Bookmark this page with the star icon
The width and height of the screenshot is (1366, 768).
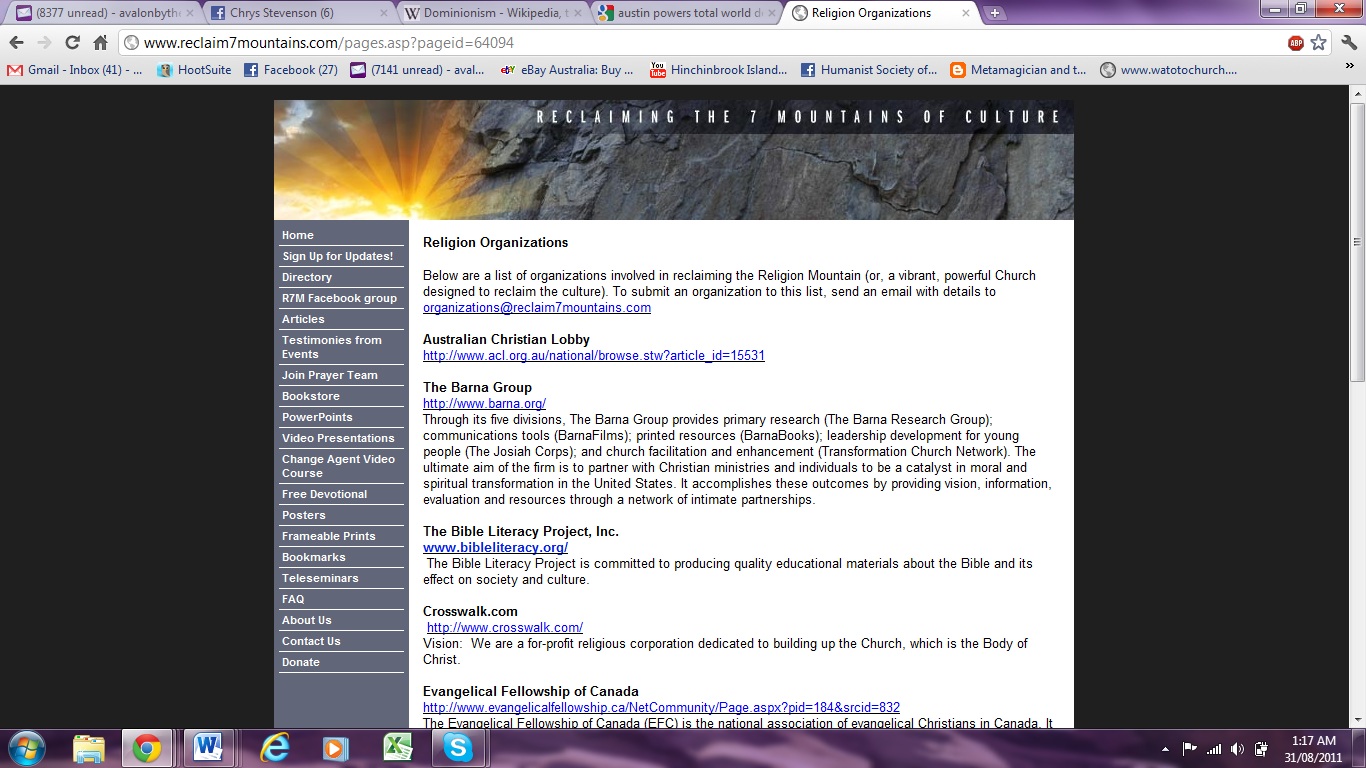[x=1318, y=43]
